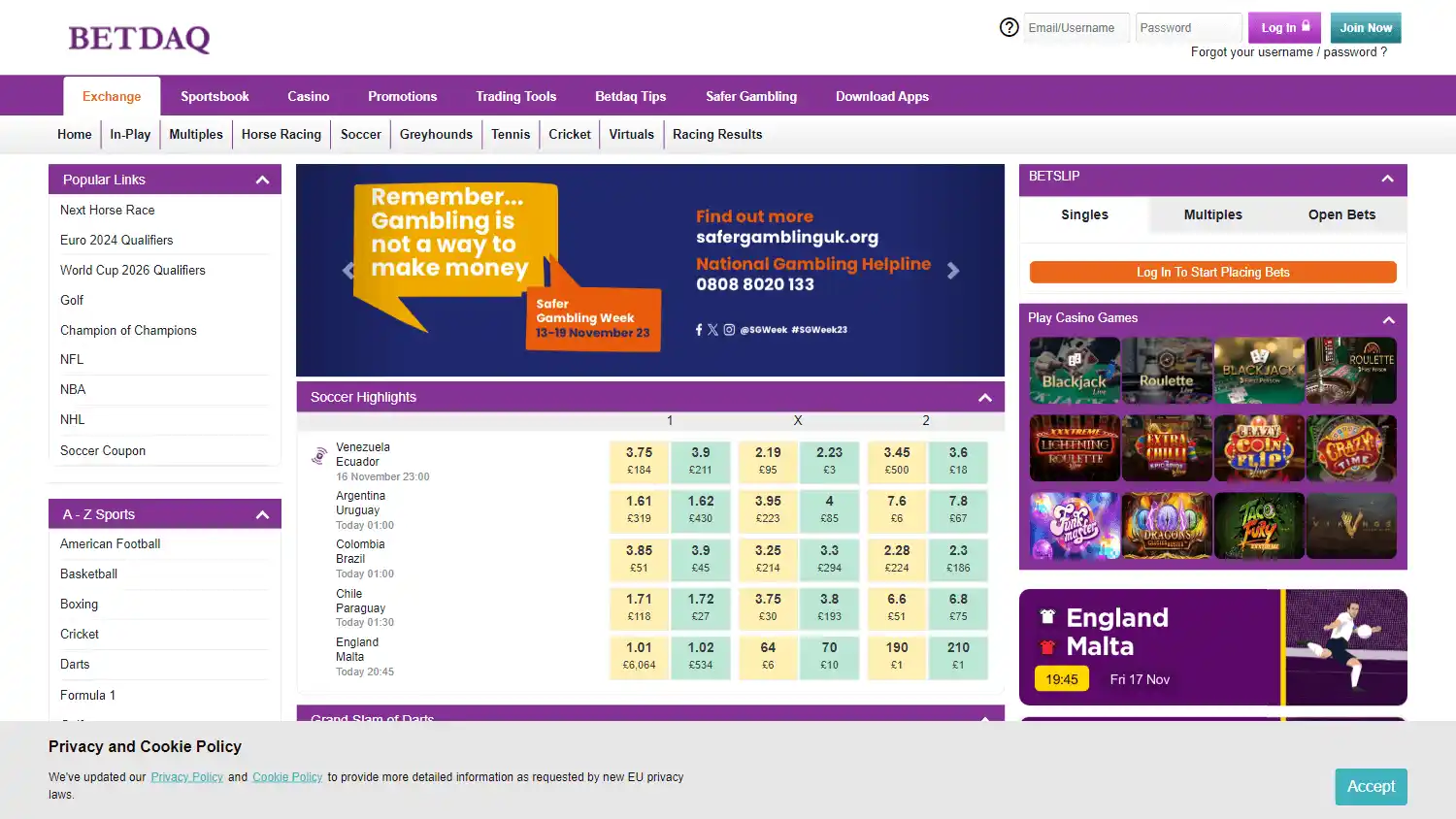Open XXXtreme Lightning Roulette game thumbnail
Screen dimensions: 1456x819
[x=1075, y=447]
